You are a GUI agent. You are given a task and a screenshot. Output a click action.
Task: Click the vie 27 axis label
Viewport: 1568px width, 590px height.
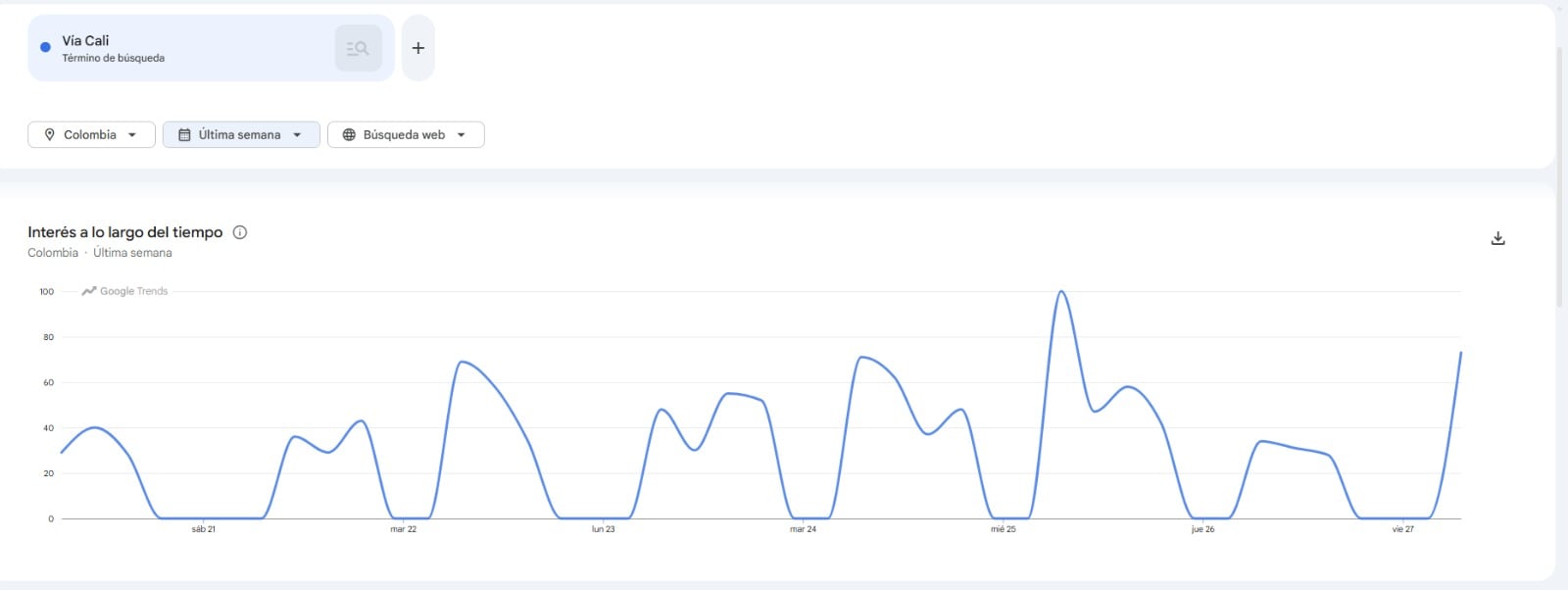pos(1405,528)
